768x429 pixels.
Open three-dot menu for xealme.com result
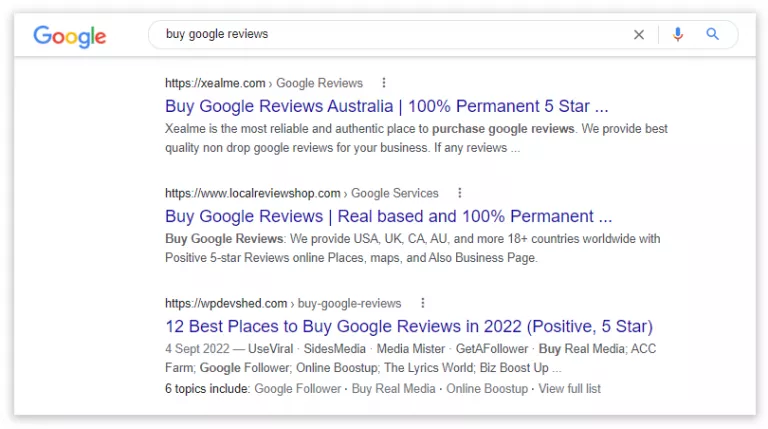pyautogui.click(x=384, y=83)
